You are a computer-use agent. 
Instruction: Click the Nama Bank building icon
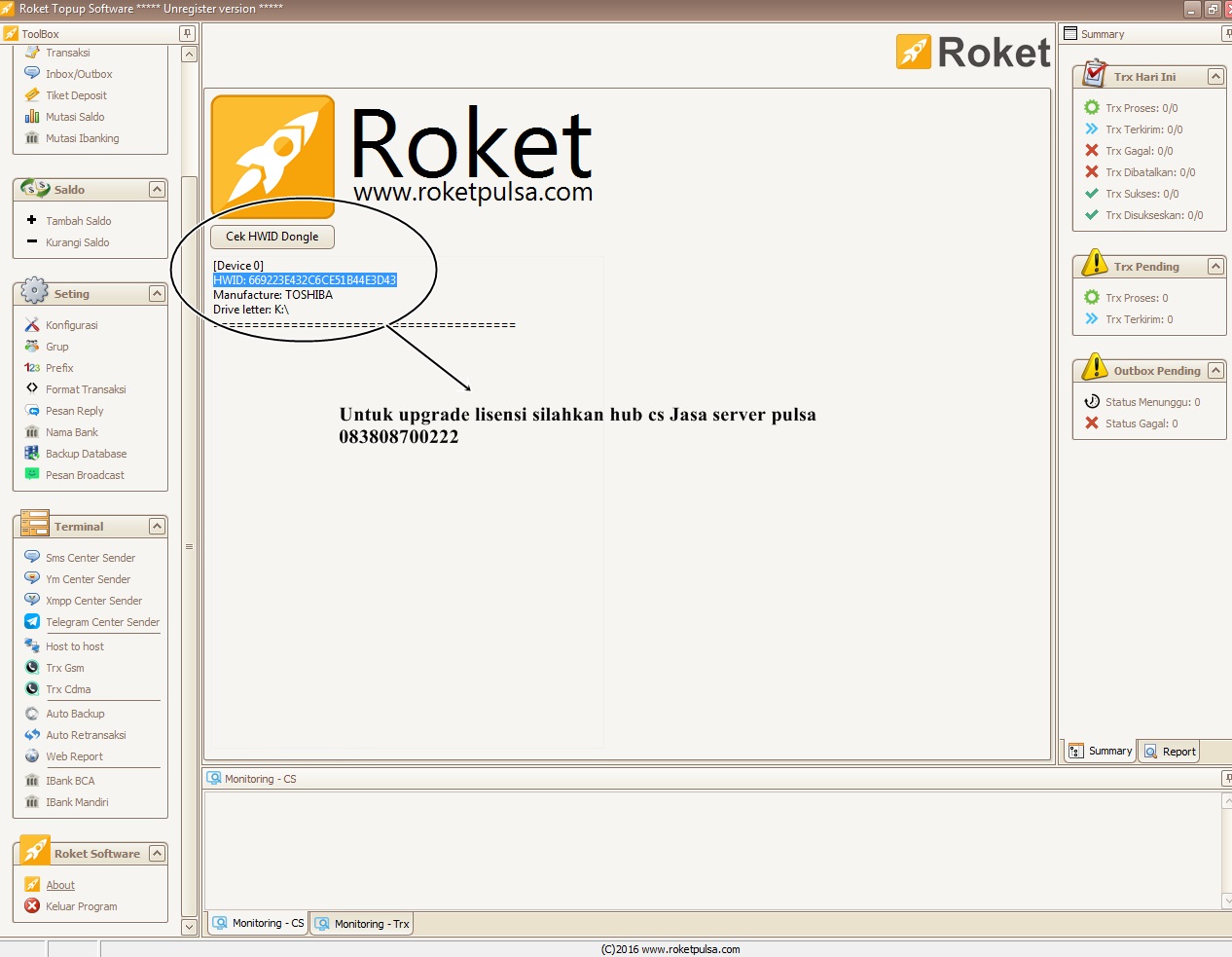click(32, 431)
